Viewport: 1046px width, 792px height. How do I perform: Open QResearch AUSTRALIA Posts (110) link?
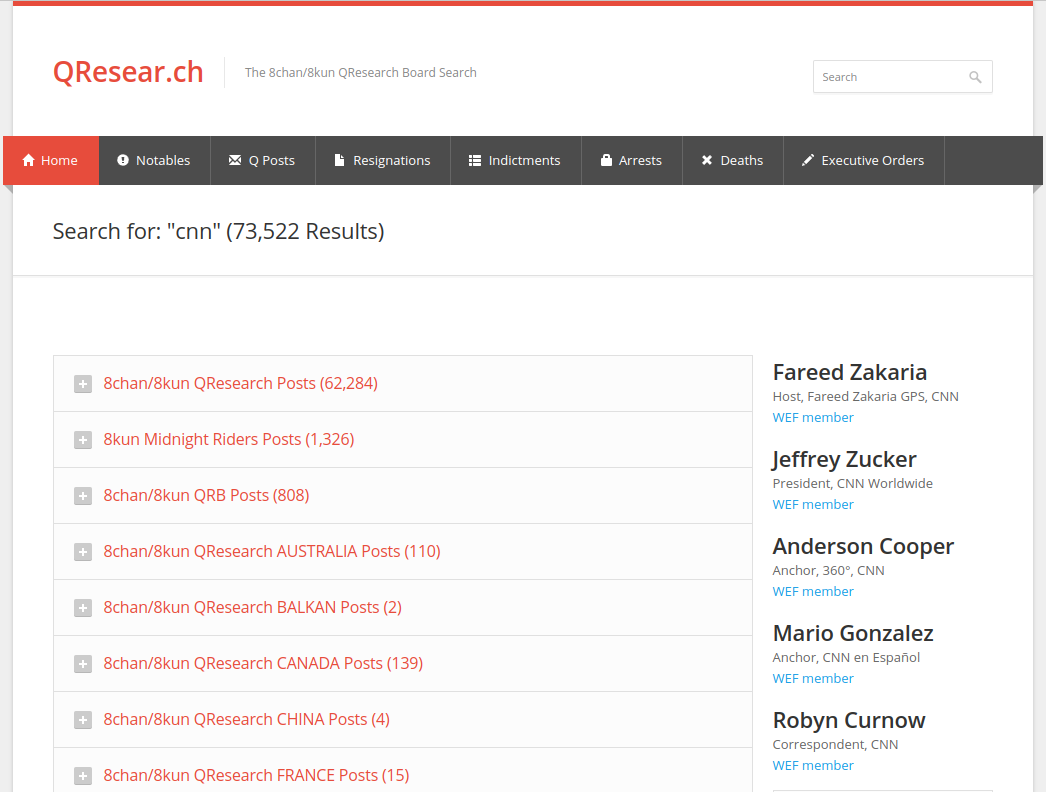(x=272, y=551)
